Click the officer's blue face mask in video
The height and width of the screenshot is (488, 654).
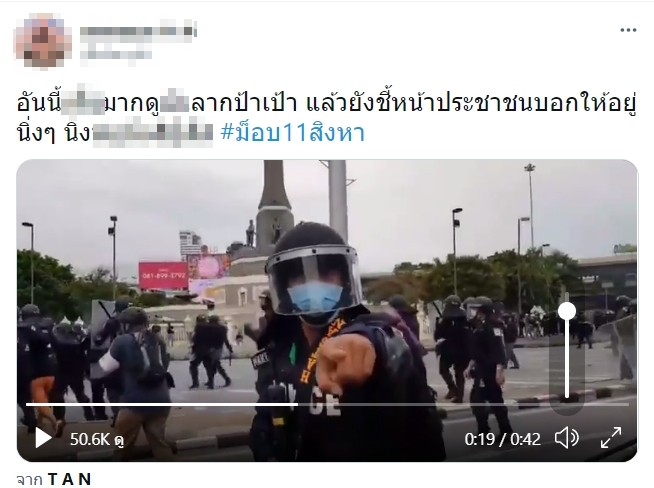[x=315, y=297]
